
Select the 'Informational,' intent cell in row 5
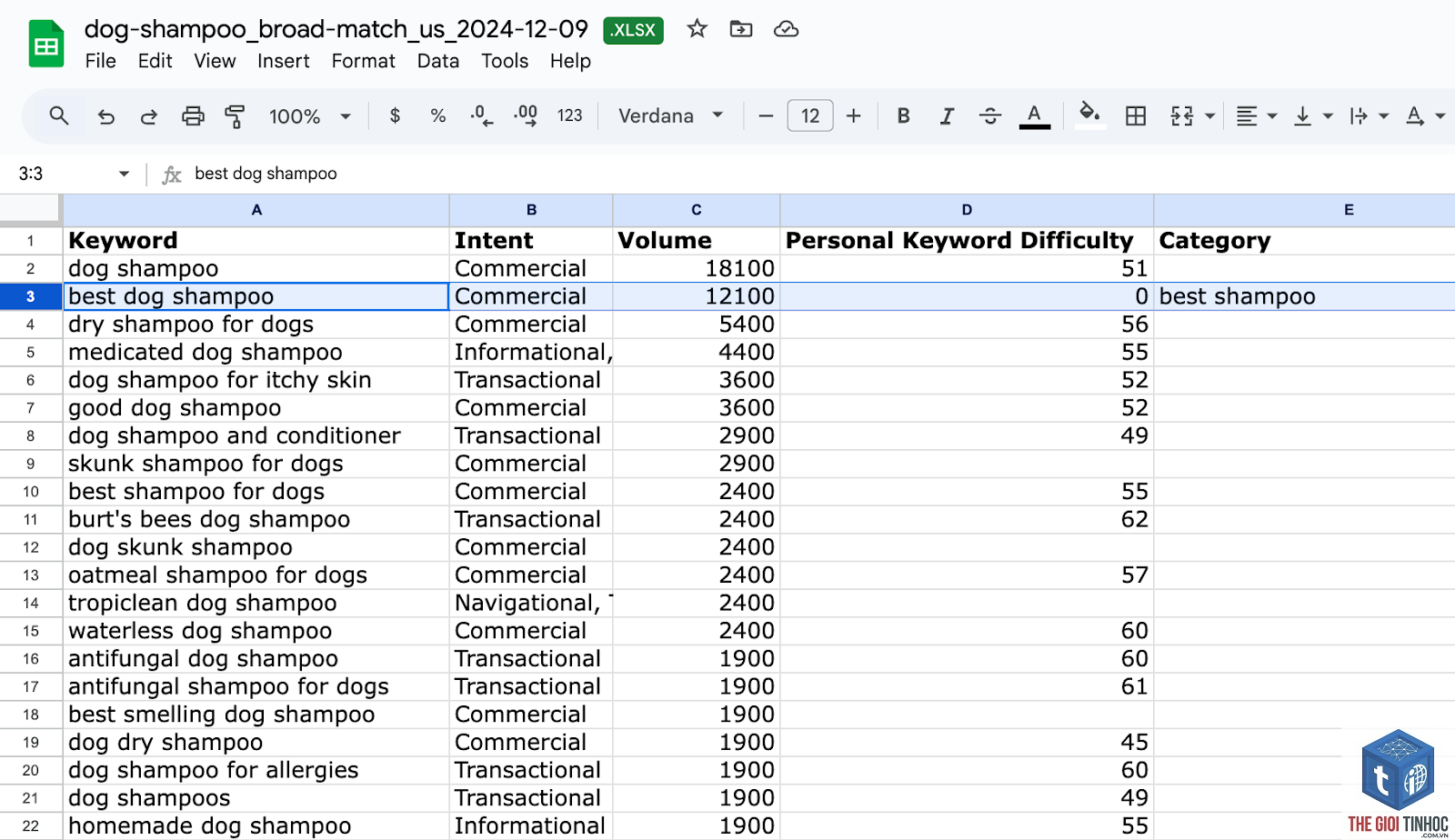coord(531,353)
